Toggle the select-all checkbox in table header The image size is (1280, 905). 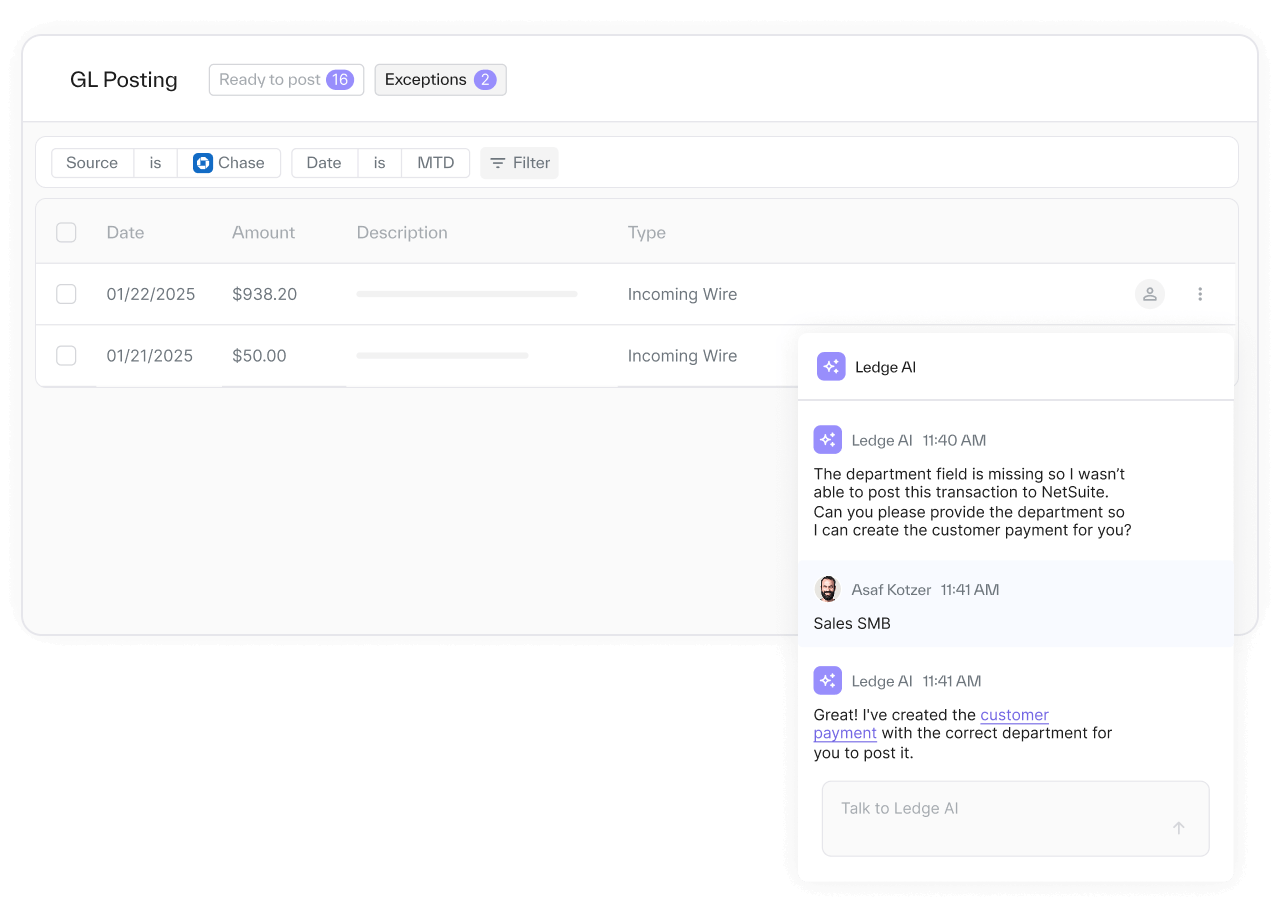coord(66,233)
